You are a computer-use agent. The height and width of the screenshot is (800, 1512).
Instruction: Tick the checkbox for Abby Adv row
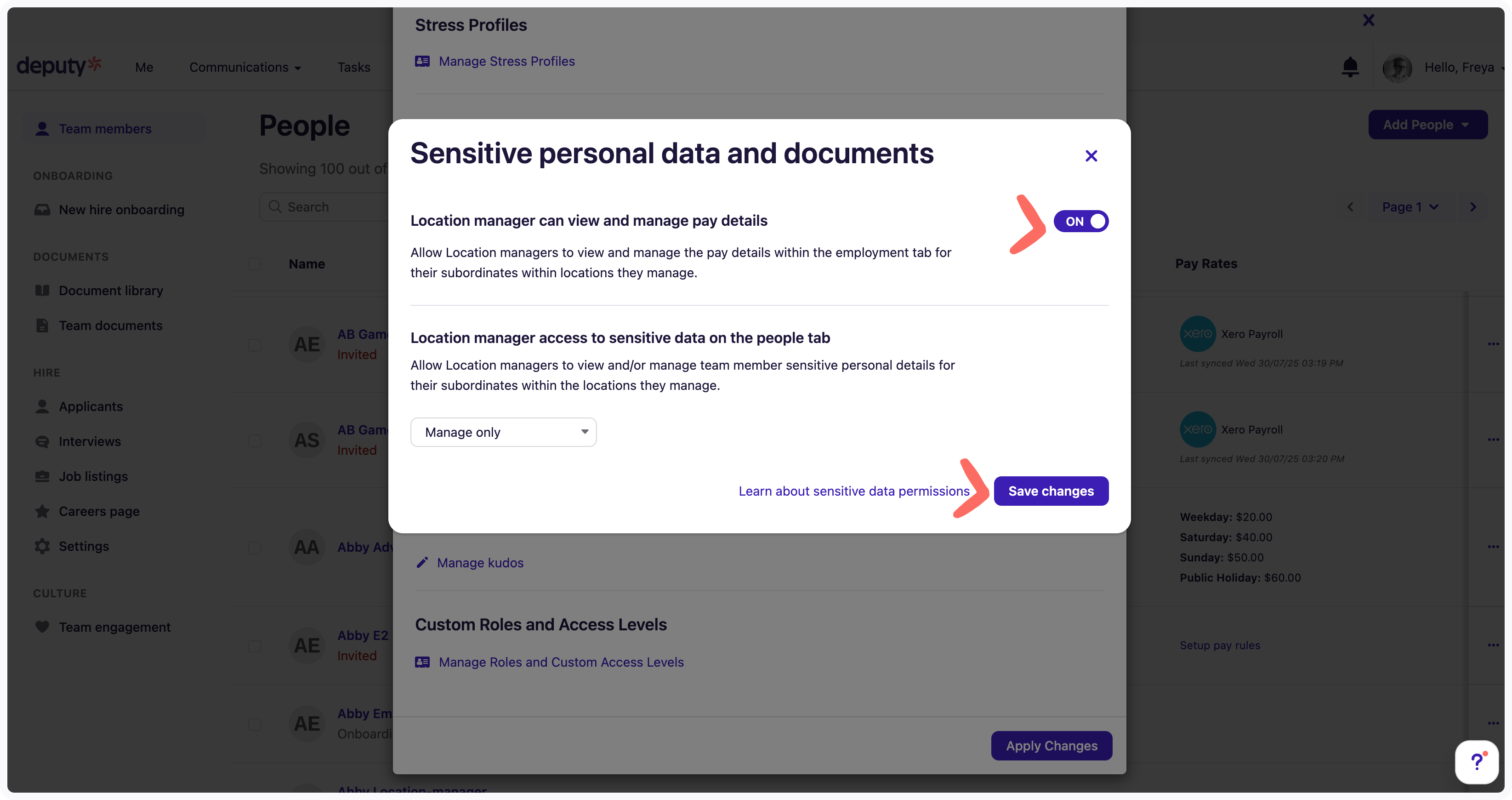click(254, 548)
